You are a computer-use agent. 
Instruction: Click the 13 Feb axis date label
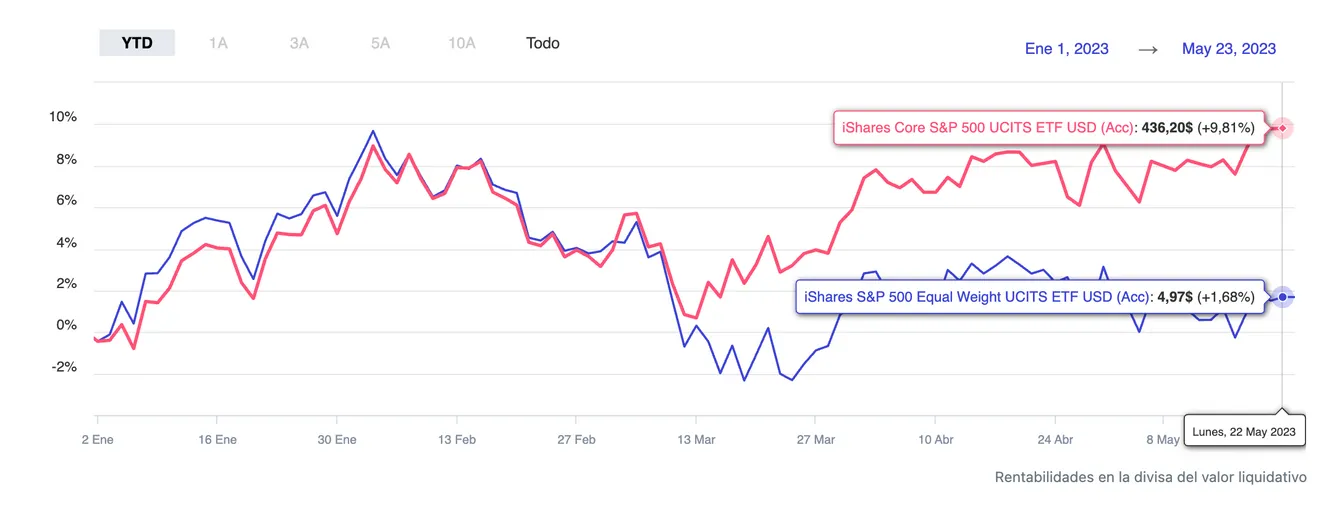click(457, 440)
